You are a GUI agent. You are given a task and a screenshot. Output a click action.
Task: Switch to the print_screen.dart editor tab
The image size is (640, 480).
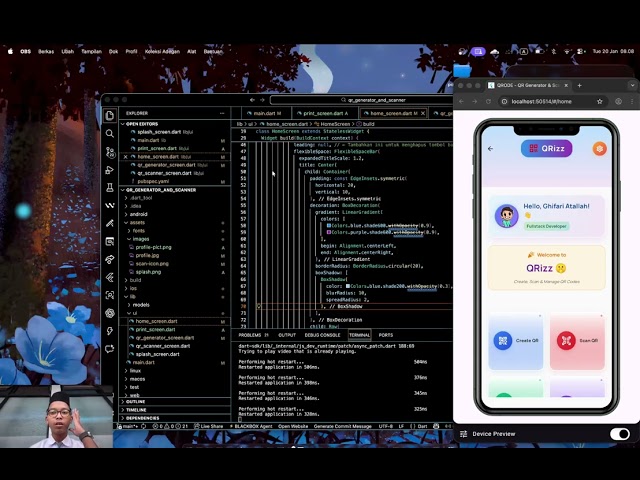pyautogui.click(x=317, y=113)
